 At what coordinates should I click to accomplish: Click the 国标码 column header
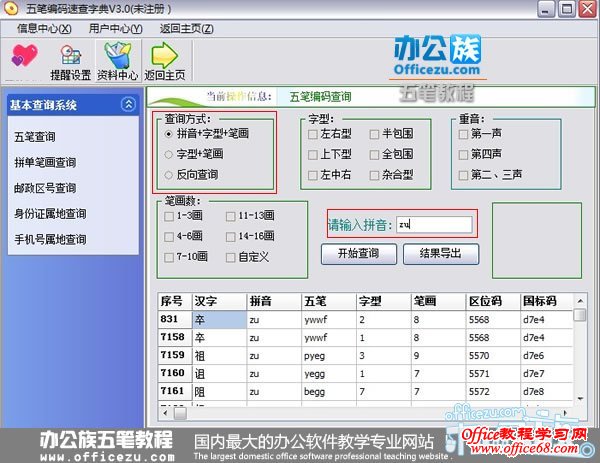[547, 302]
